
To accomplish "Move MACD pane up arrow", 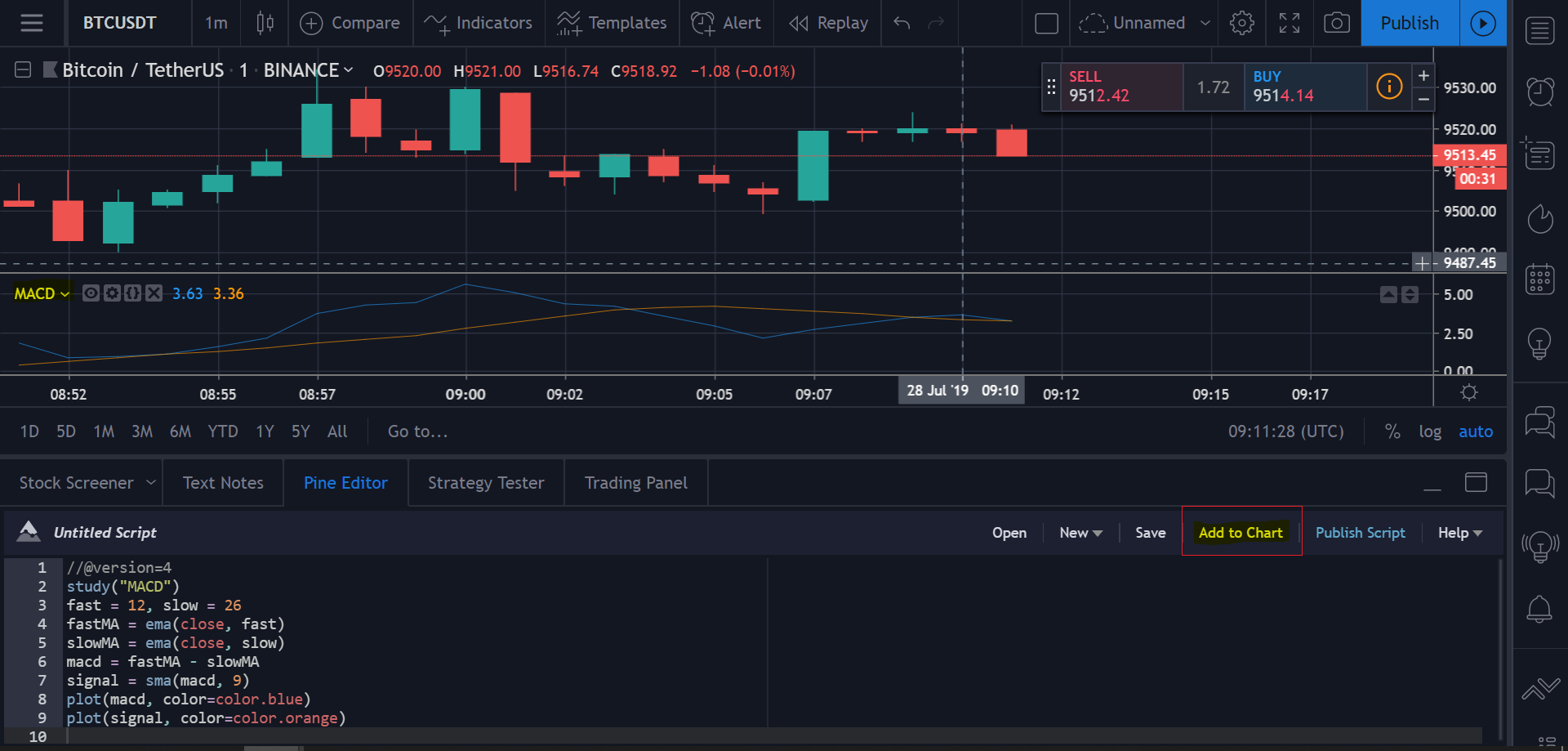I will [1388, 294].
